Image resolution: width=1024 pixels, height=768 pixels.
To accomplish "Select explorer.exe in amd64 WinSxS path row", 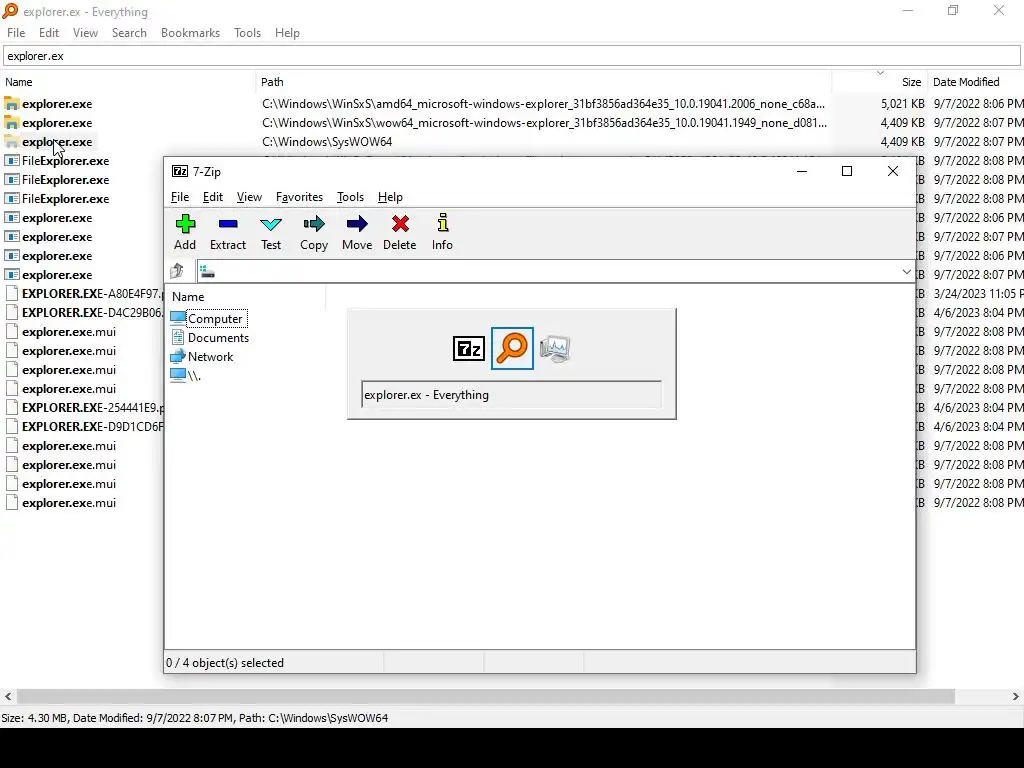I will click(x=57, y=104).
